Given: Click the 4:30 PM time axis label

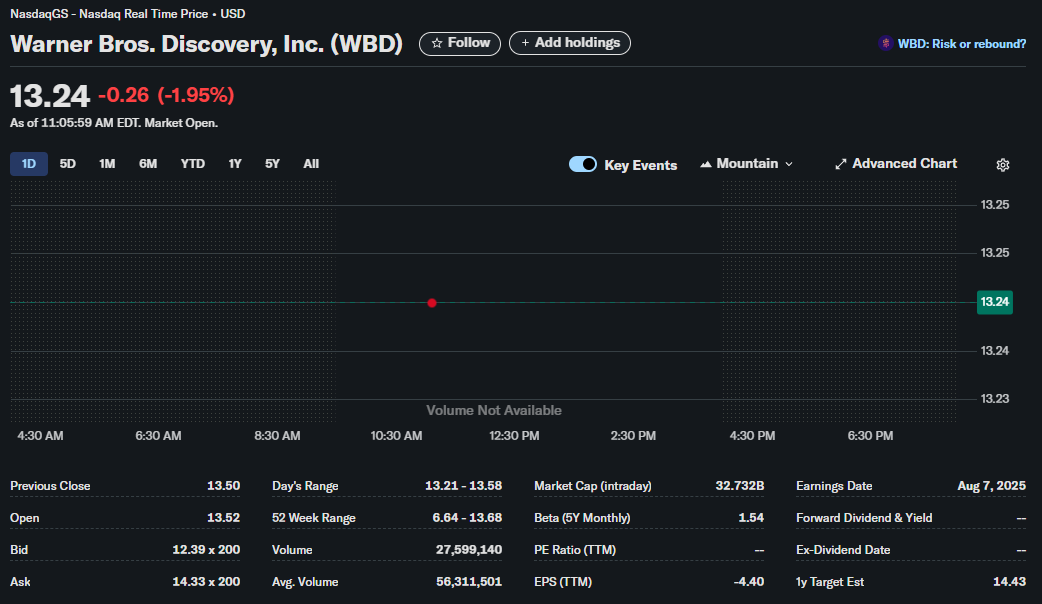Looking at the screenshot, I should click(752, 436).
